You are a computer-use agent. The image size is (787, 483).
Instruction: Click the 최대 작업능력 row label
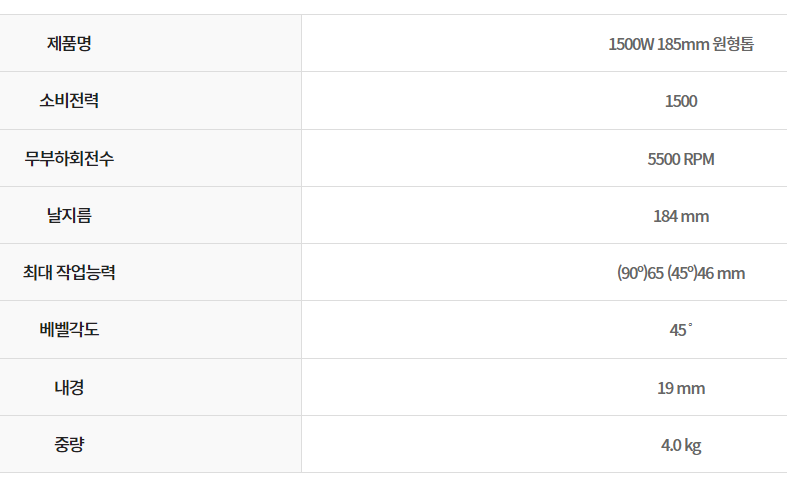click(69, 272)
